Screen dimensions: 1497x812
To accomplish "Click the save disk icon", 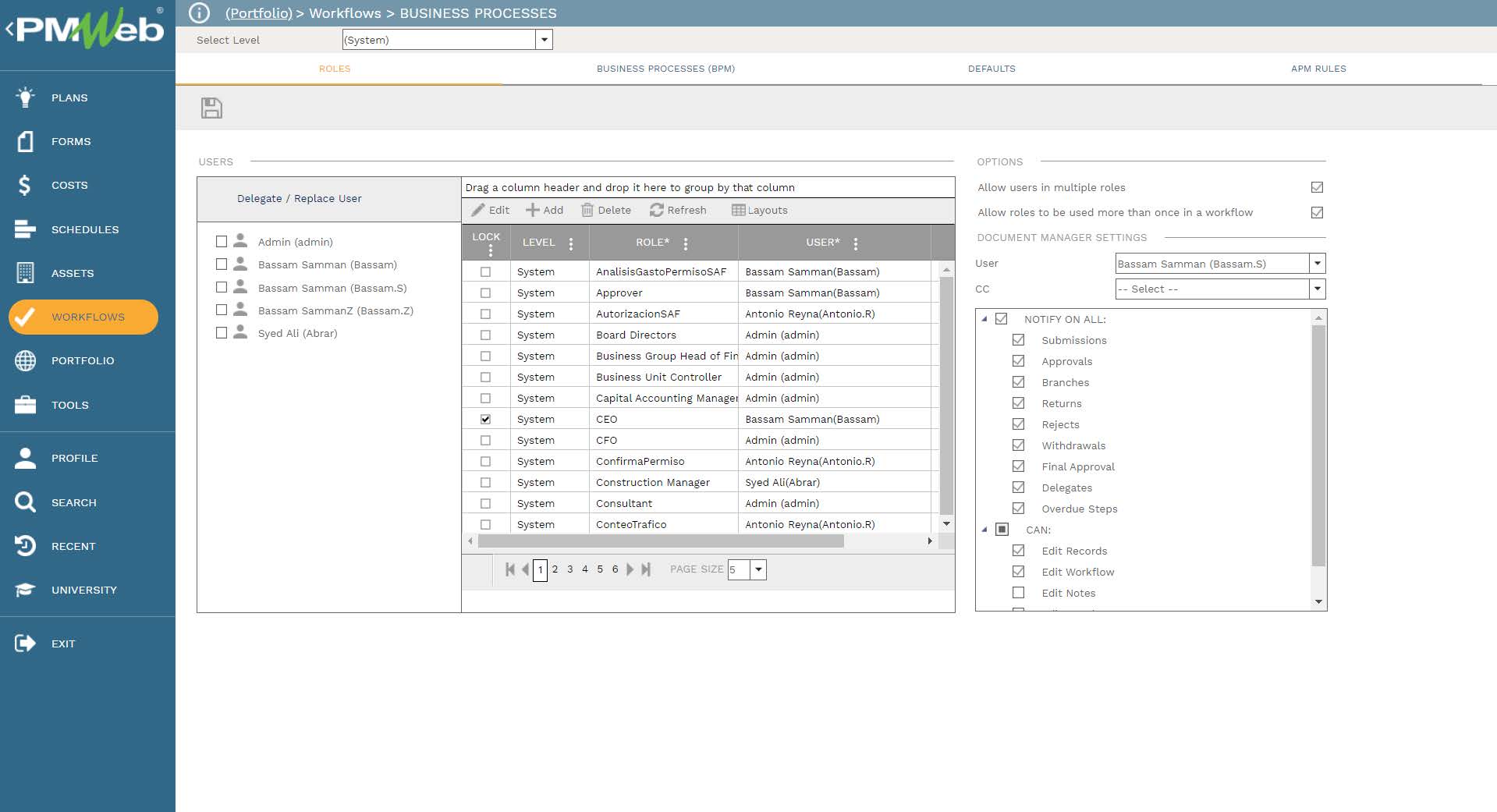I will (x=211, y=108).
